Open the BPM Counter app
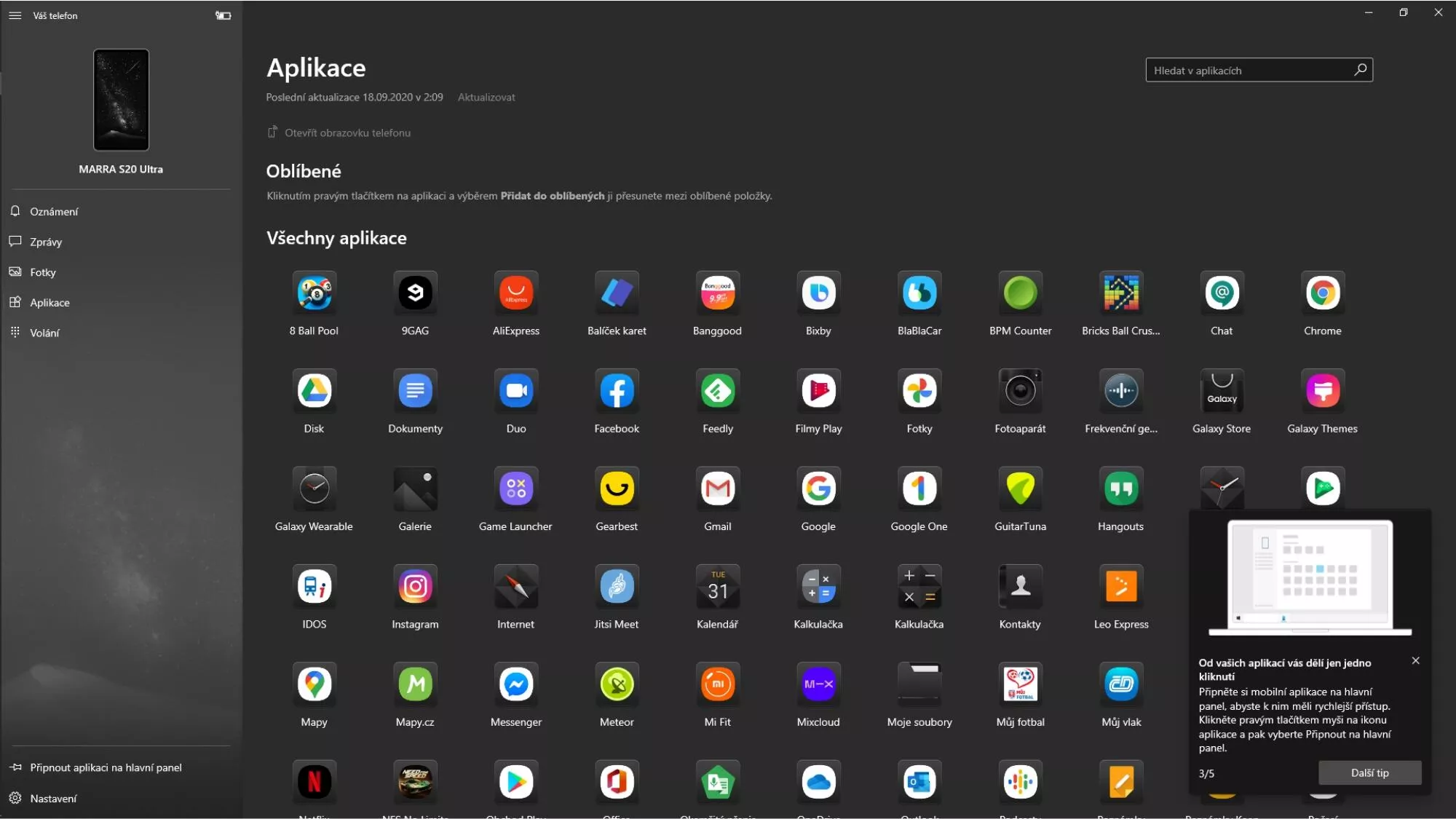 click(1020, 293)
